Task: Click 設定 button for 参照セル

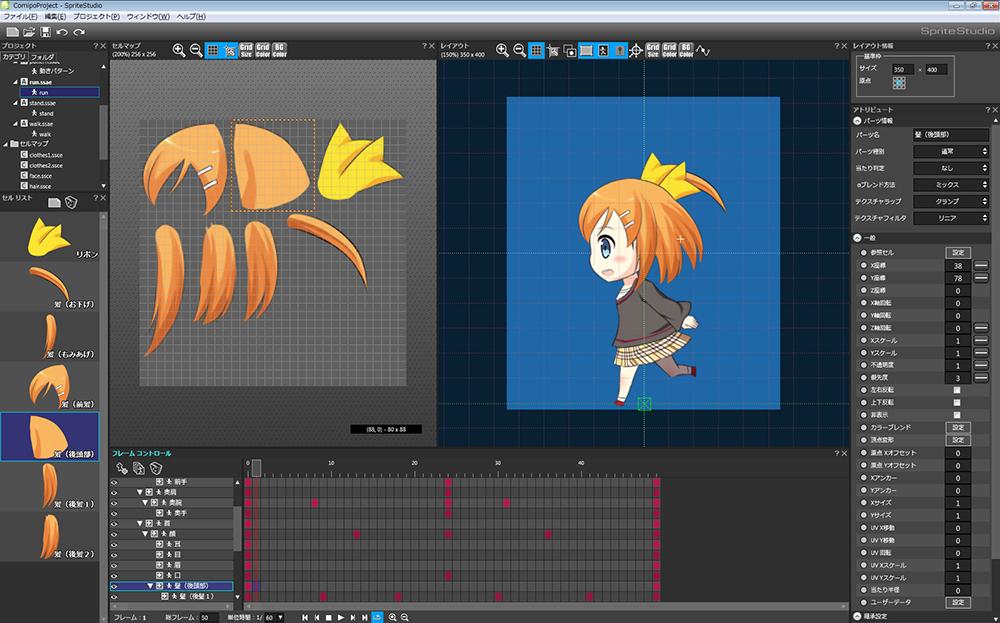Action: tap(957, 253)
